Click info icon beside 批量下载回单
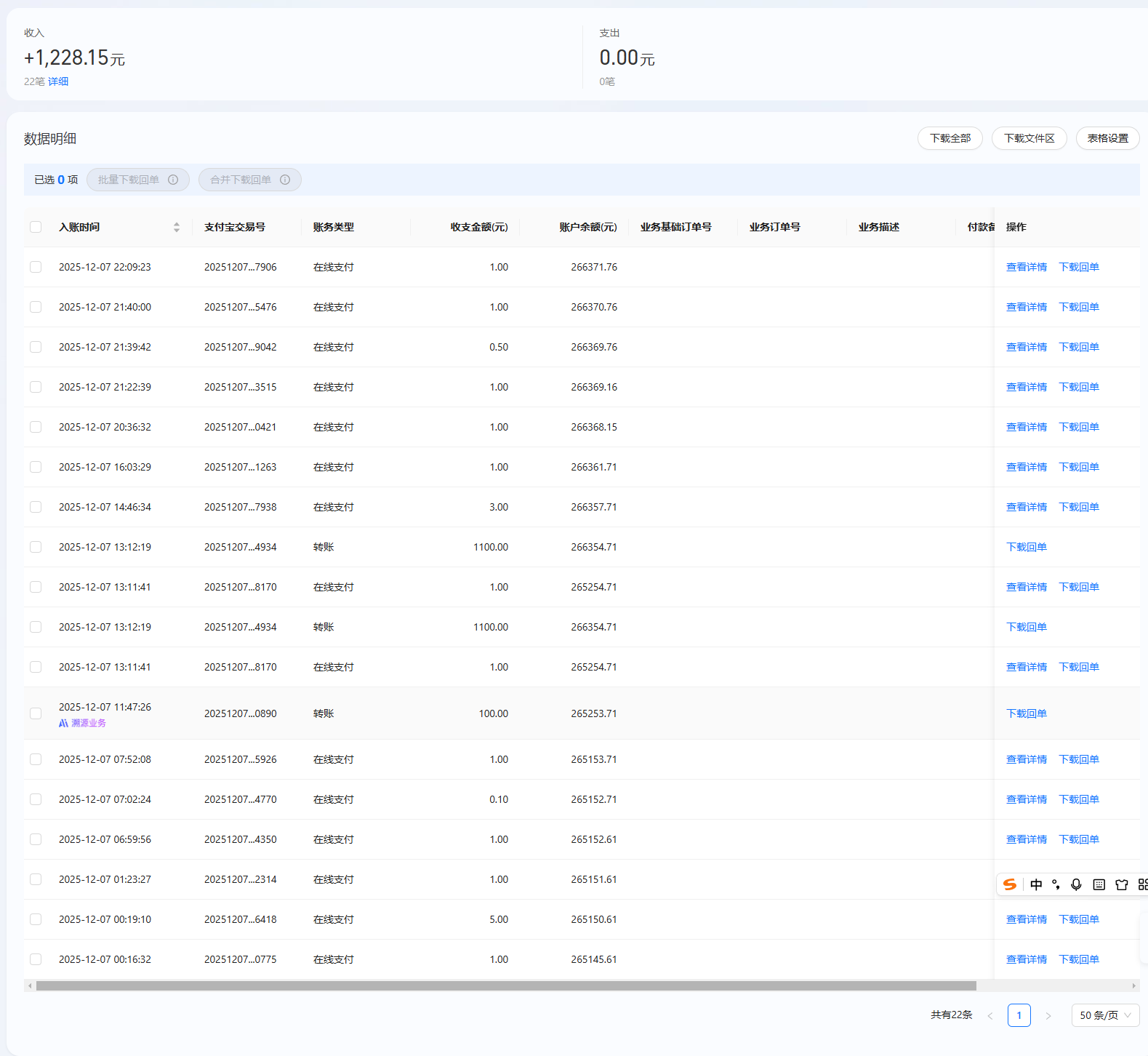The image size is (1148, 1056). (x=173, y=180)
